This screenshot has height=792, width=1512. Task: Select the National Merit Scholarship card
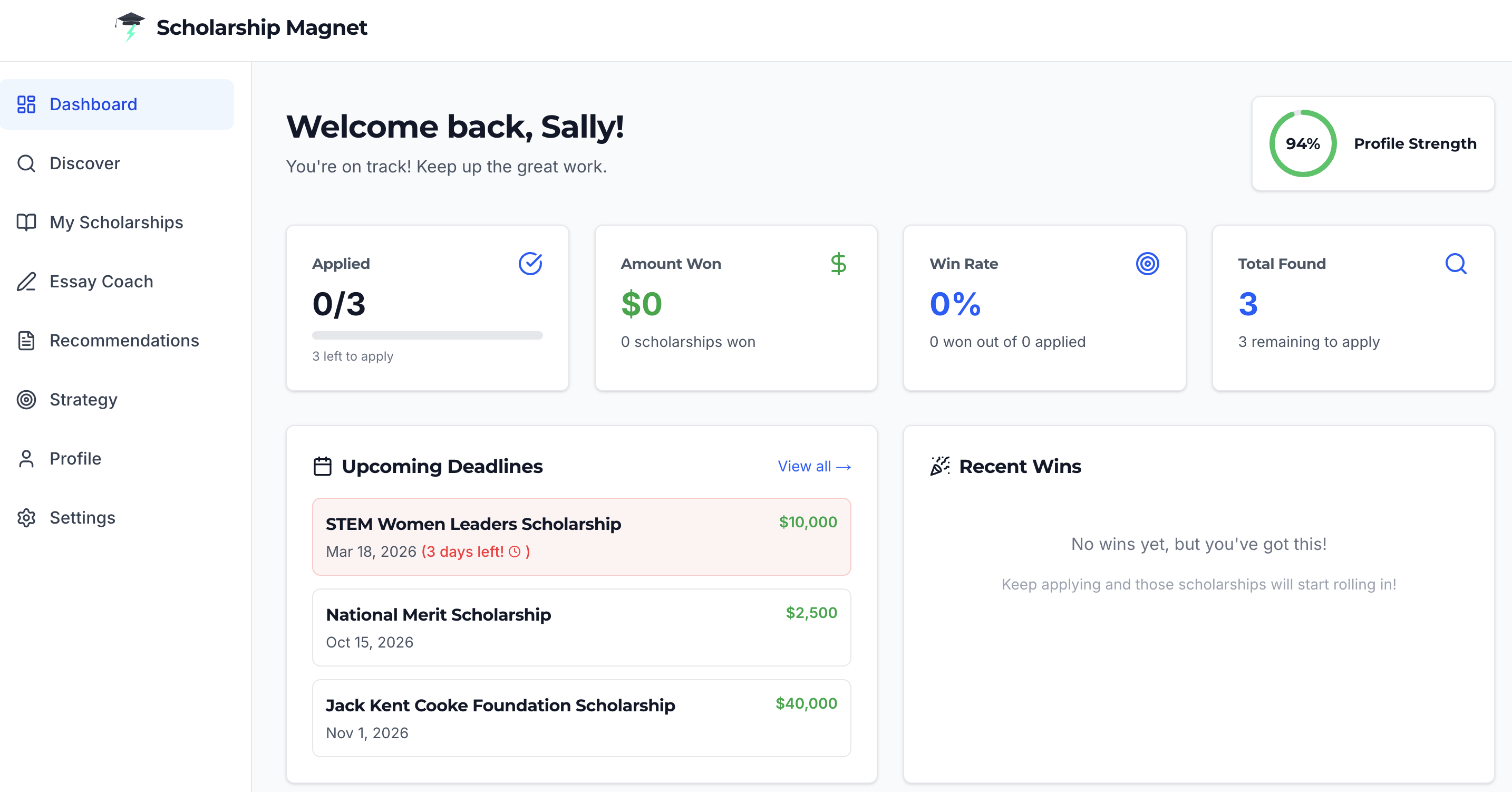click(x=580, y=627)
